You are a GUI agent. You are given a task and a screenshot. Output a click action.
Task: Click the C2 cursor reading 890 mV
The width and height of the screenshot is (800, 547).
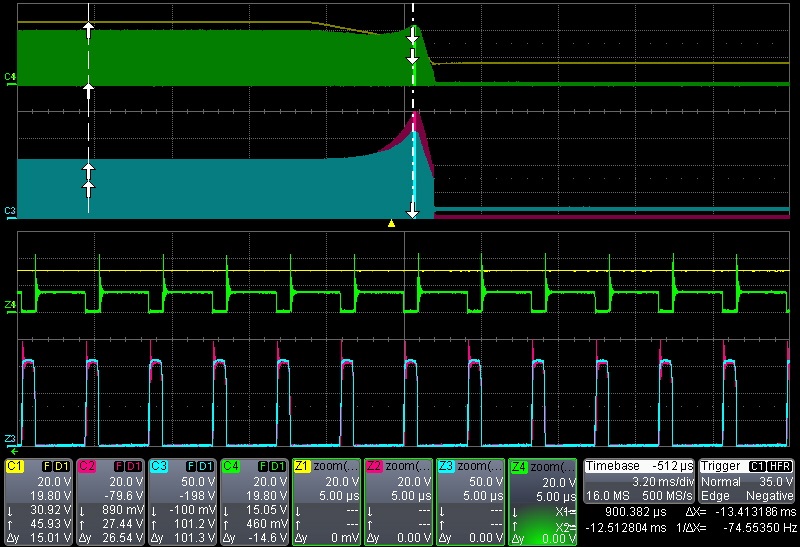pyautogui.click(x=122, y=510)
